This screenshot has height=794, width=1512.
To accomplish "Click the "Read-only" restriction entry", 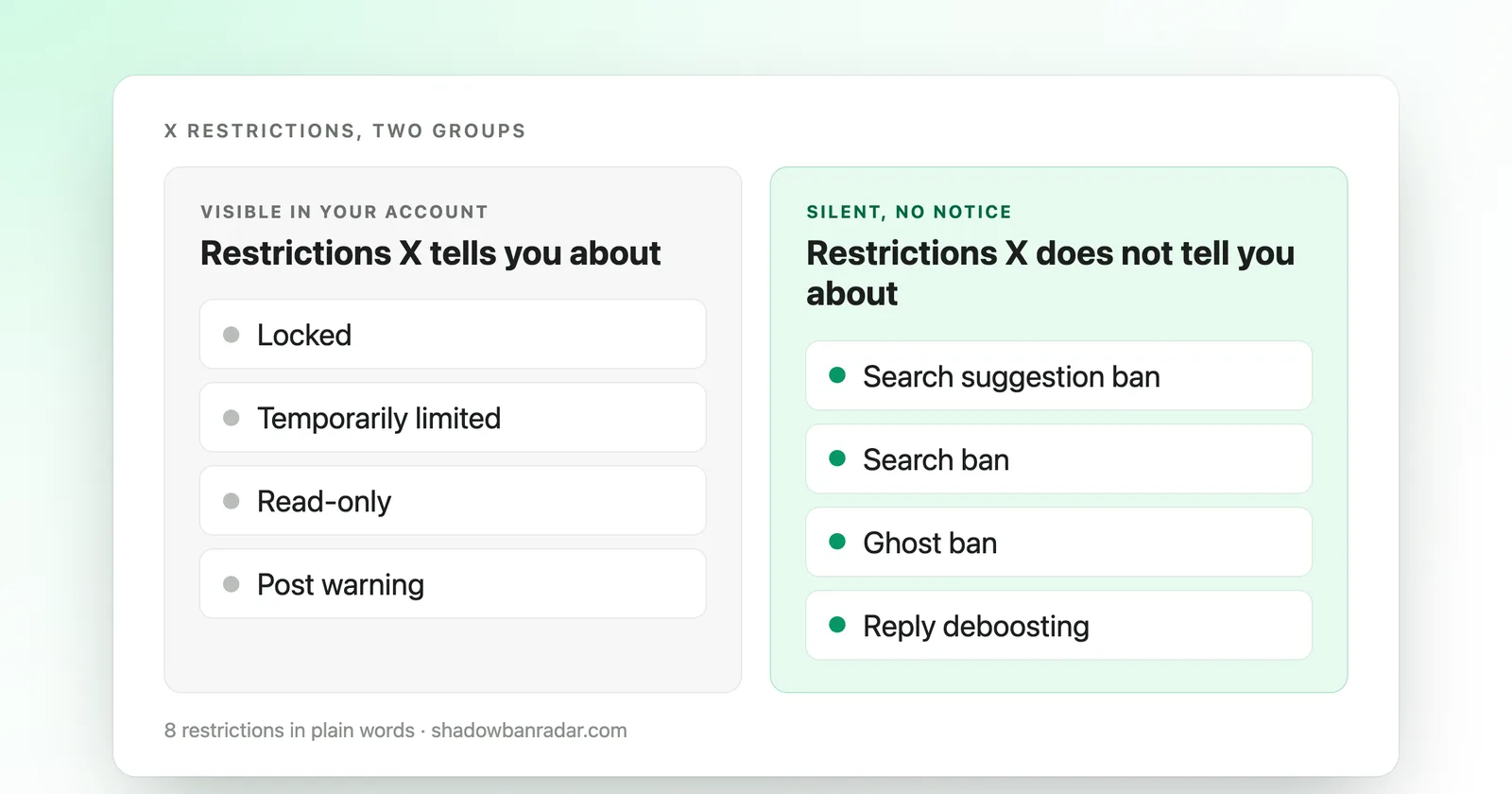I will [x=453, y=501].
